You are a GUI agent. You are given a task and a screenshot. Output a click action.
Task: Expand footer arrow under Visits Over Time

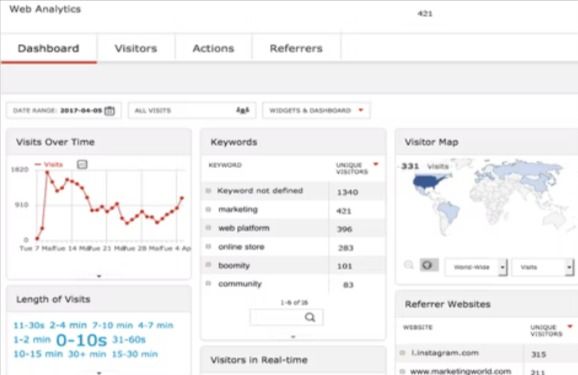tap(99, 276)
